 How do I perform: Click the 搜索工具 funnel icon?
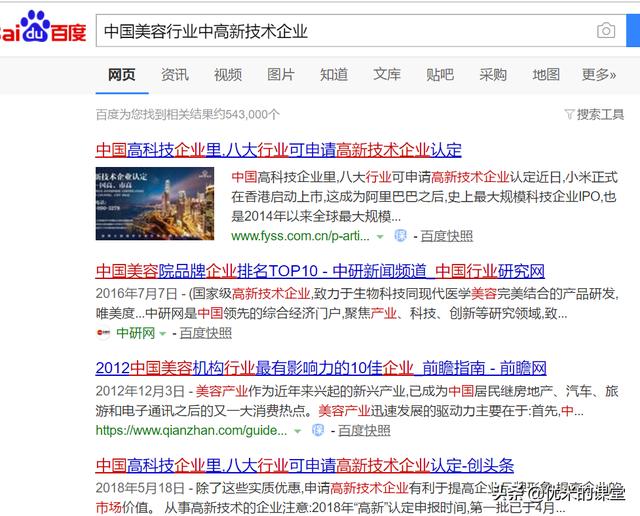tap(569, 114)
